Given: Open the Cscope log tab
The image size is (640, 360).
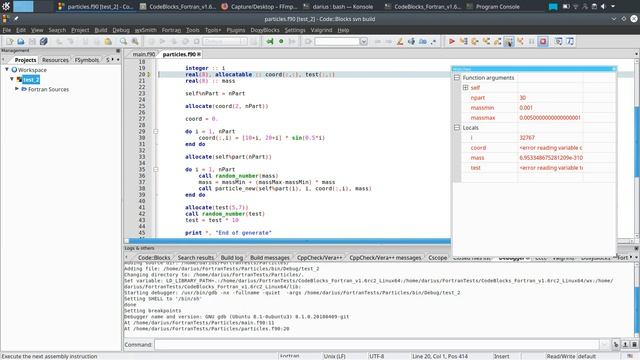Looking at the screenshot, I should tap(437, 258).
